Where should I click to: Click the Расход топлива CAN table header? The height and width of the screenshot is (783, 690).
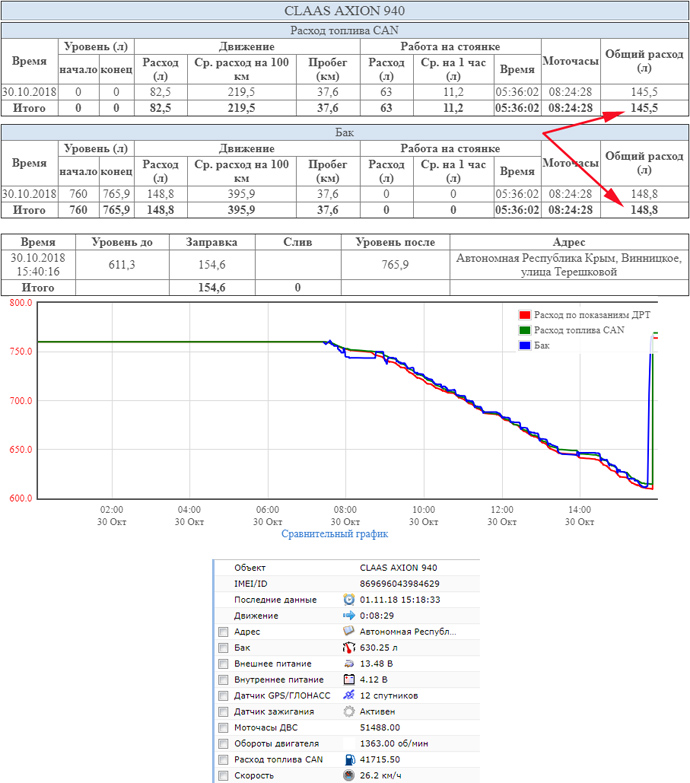pos(344,30)
